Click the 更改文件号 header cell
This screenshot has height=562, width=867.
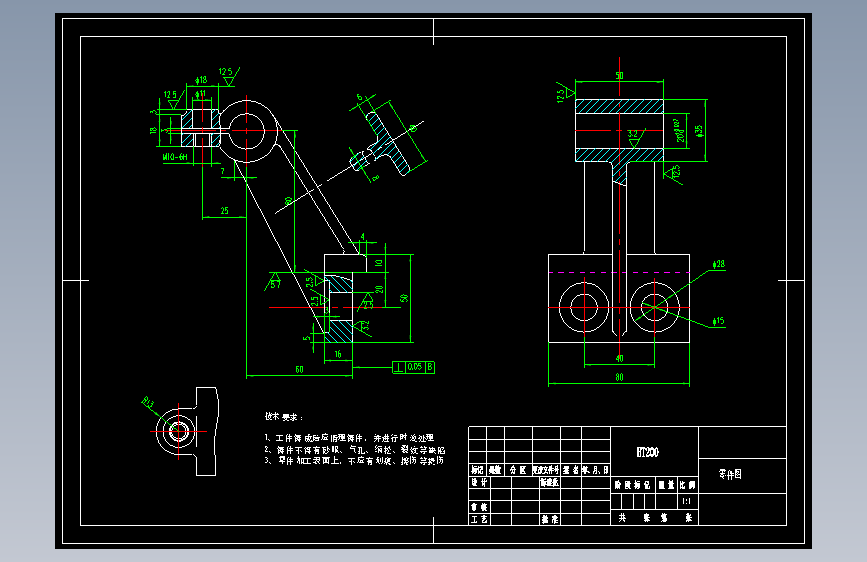click(546, 470)
